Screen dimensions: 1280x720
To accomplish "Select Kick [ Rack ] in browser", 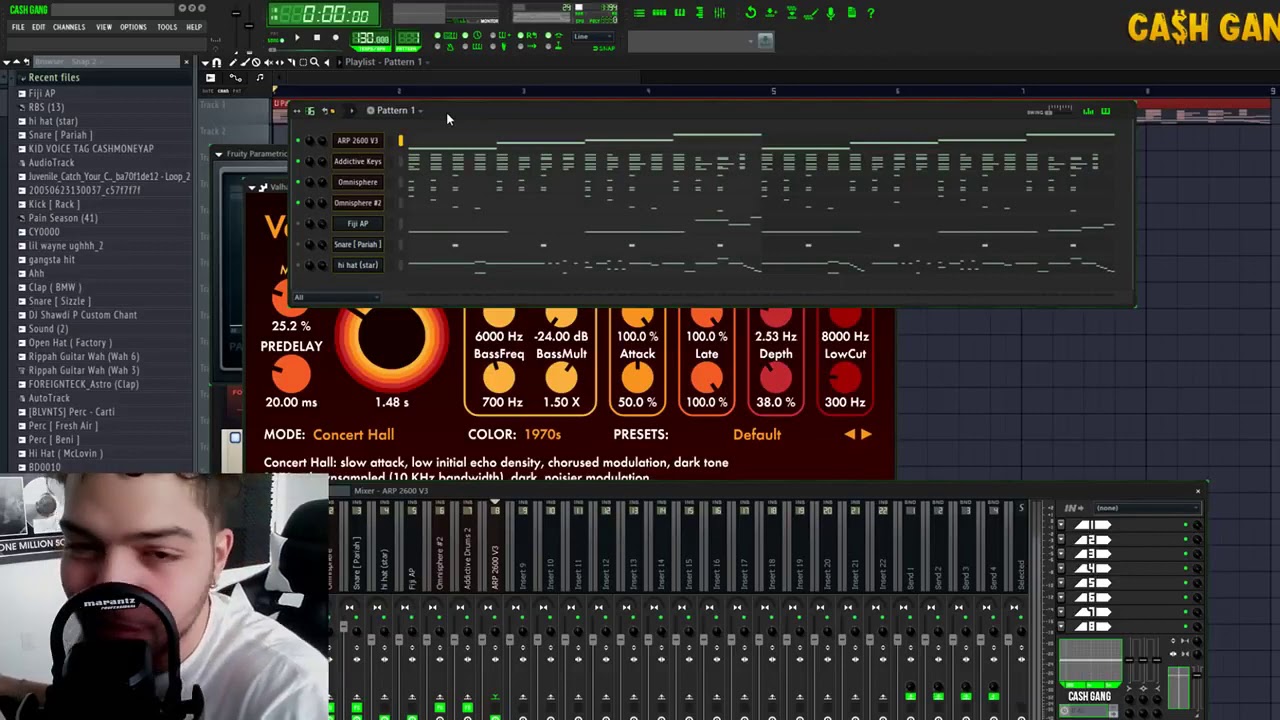I will [x=54, y=204].
